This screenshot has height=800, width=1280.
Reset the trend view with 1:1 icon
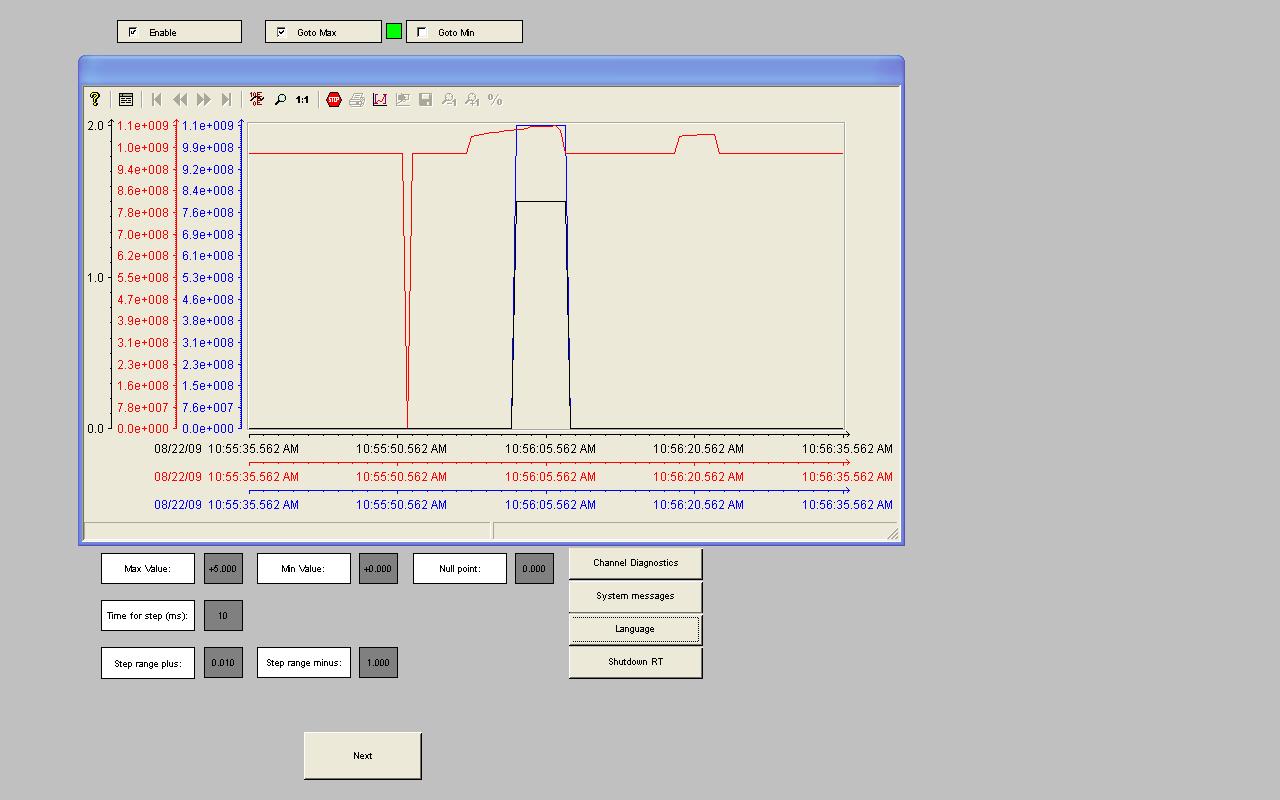coord(302,100)
